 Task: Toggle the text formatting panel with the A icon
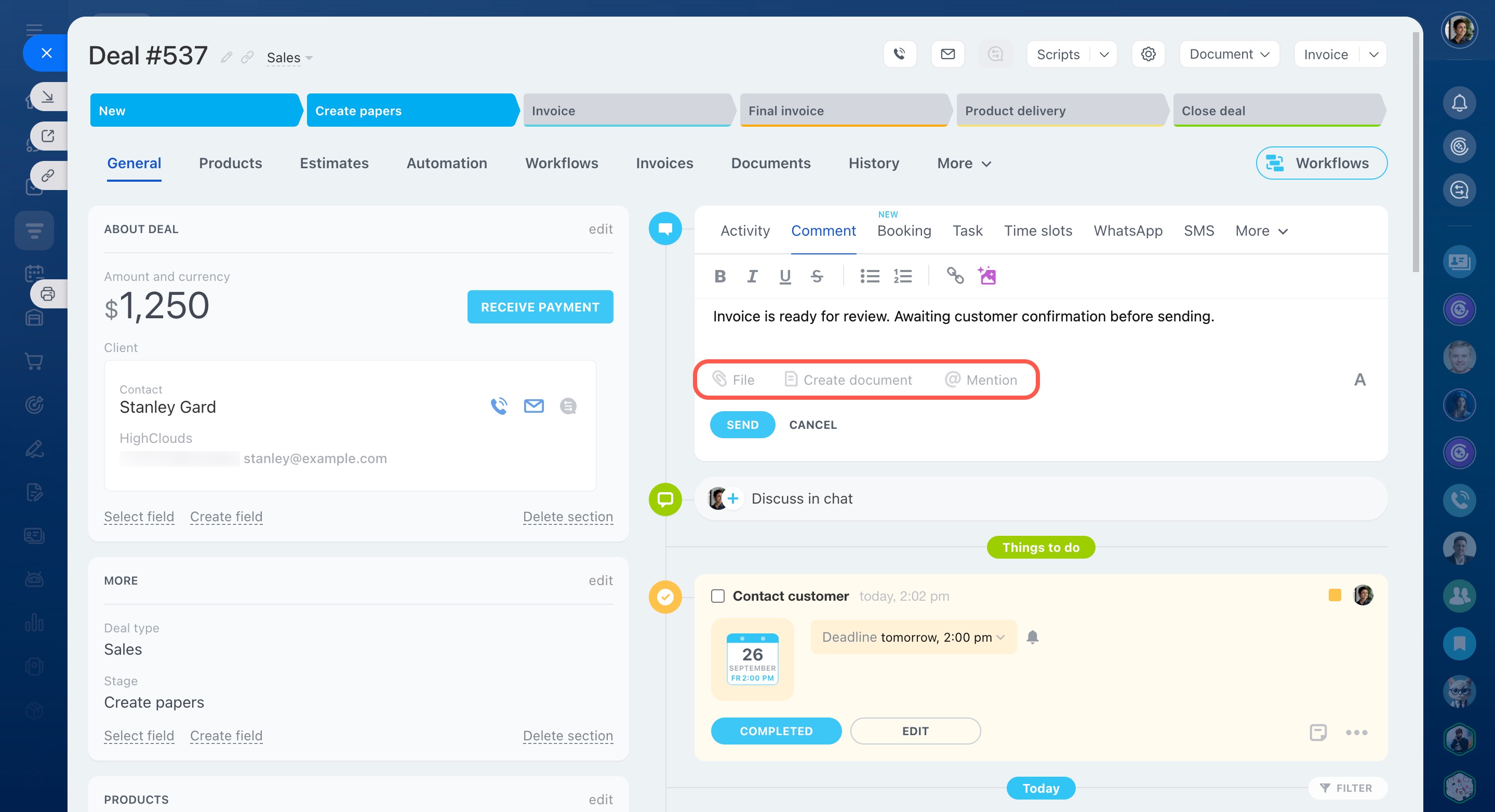pyautogui.click(x=1359, y=380)
